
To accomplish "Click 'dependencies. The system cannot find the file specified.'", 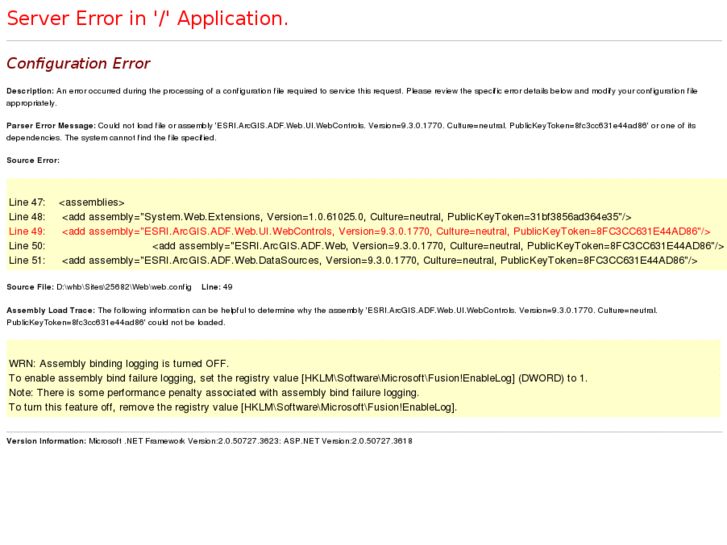I will click(x=111, y=138).
